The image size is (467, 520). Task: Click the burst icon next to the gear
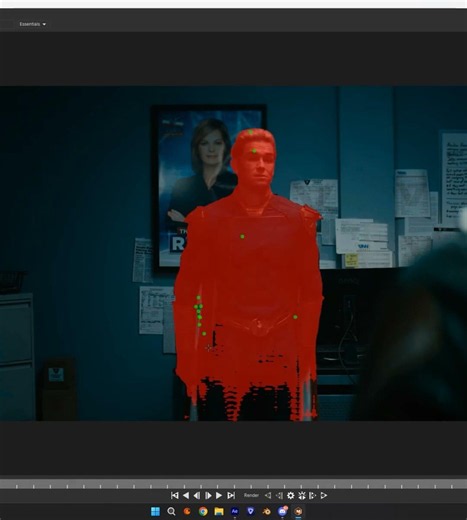302,496
